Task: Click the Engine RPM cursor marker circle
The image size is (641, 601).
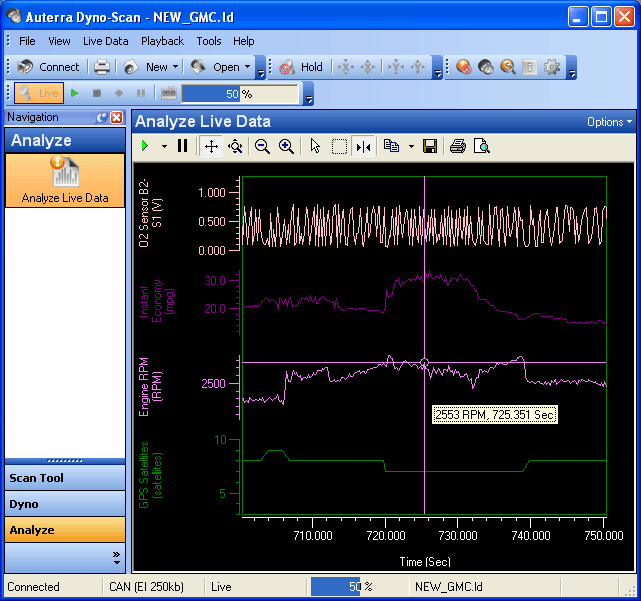Action: pos(424,363)
